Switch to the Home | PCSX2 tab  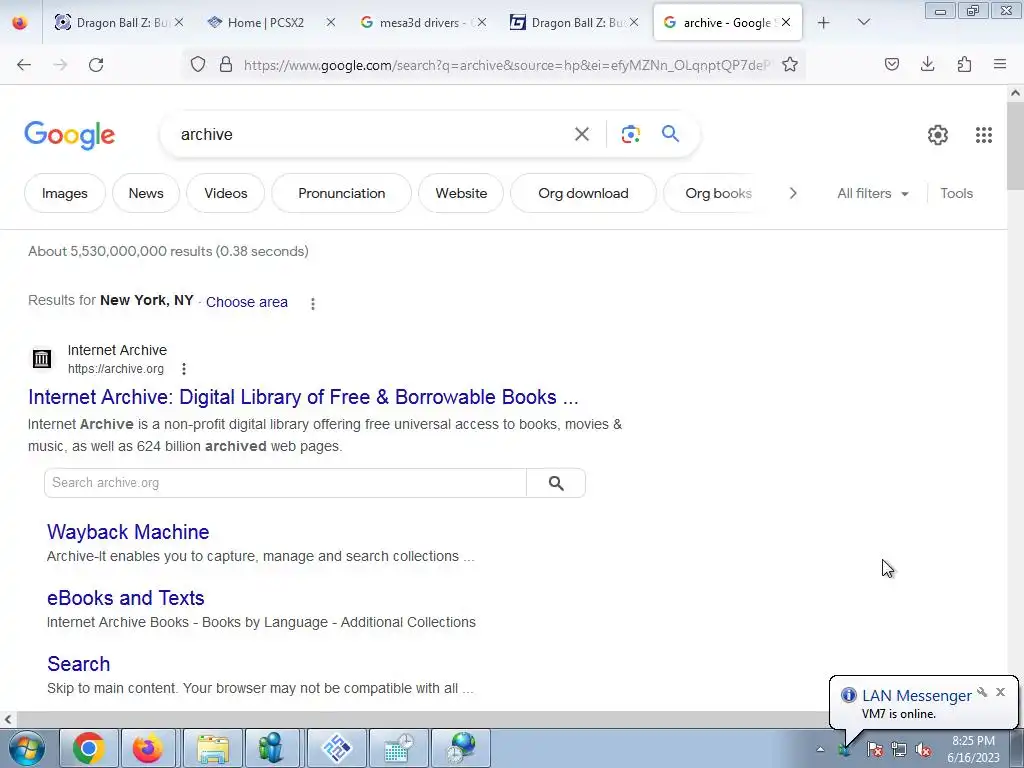(x=265, y=22)
